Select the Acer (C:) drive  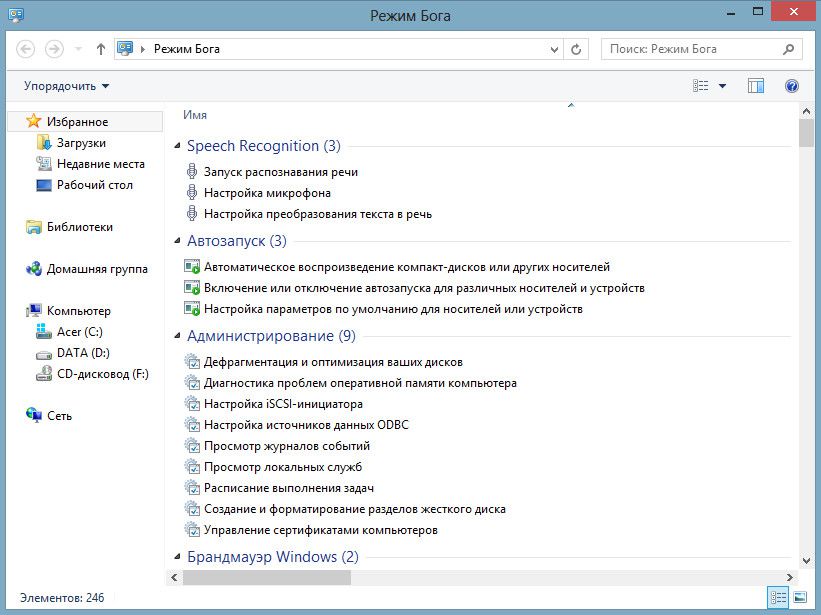79,332
